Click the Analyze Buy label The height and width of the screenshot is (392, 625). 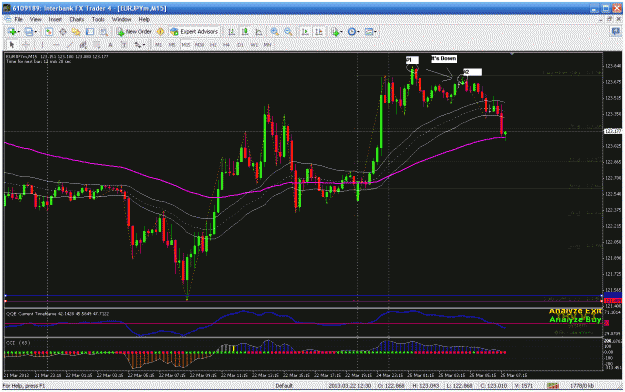(x=575, y=319)
